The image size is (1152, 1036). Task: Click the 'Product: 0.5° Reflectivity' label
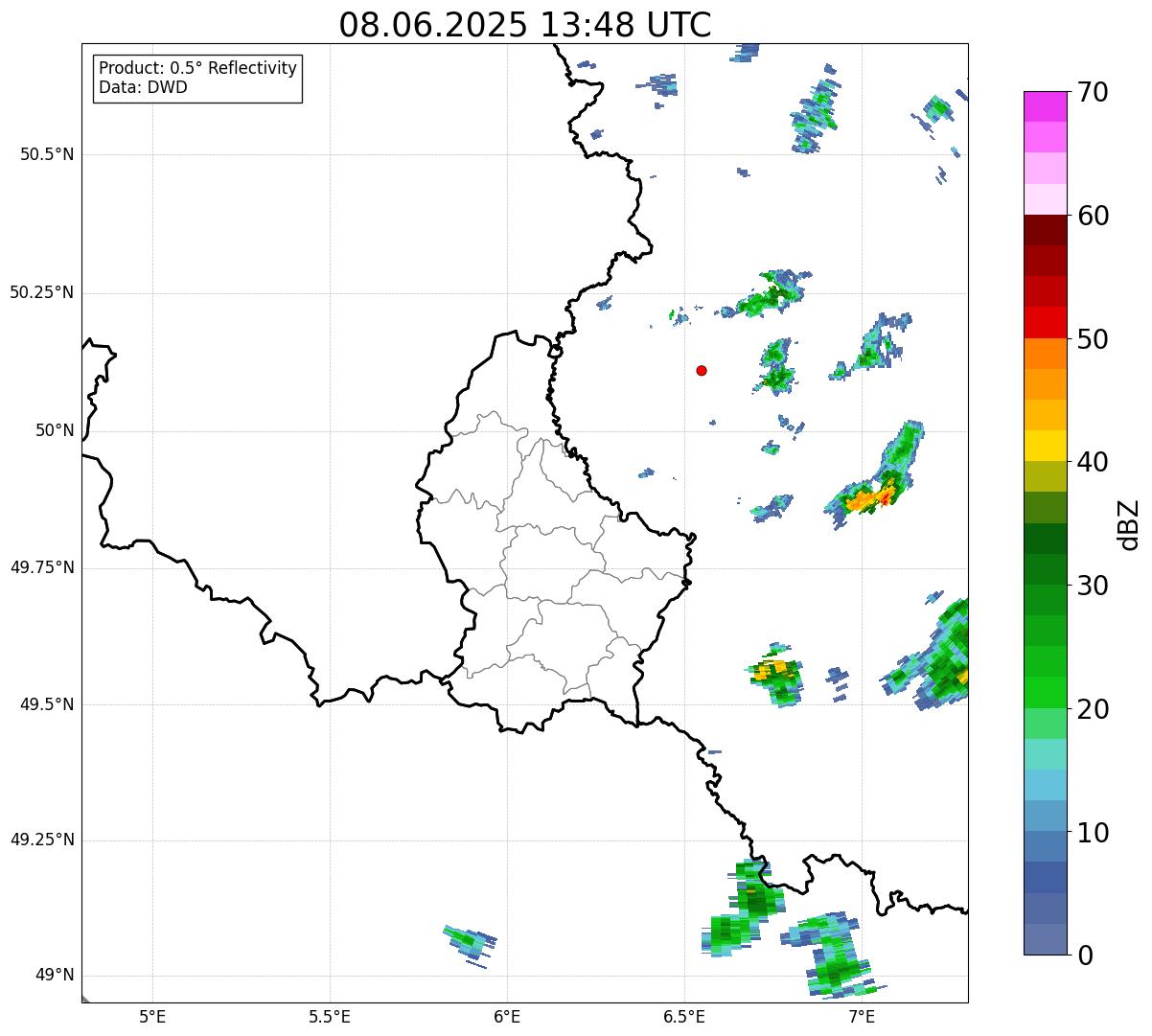[x=197, y=69]
